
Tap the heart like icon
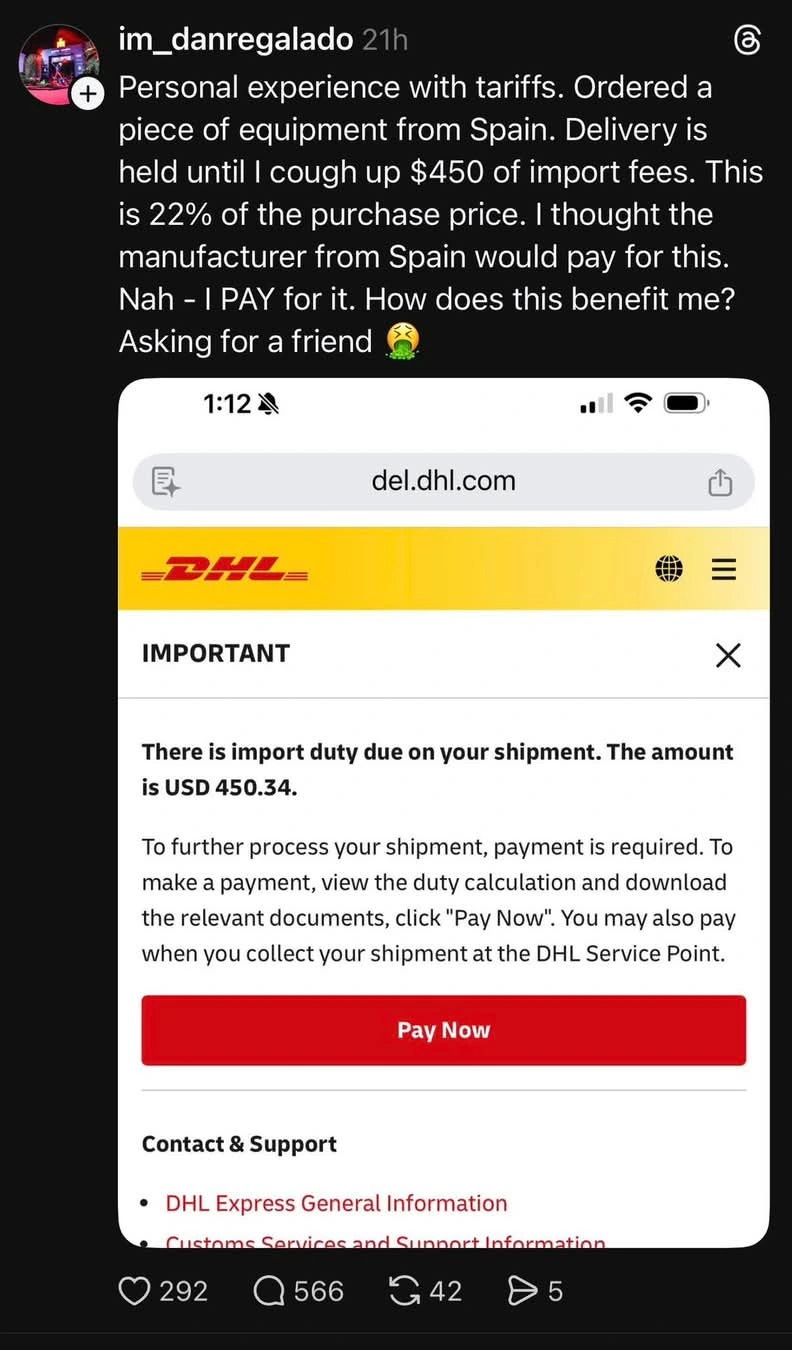pos(134,1291)
